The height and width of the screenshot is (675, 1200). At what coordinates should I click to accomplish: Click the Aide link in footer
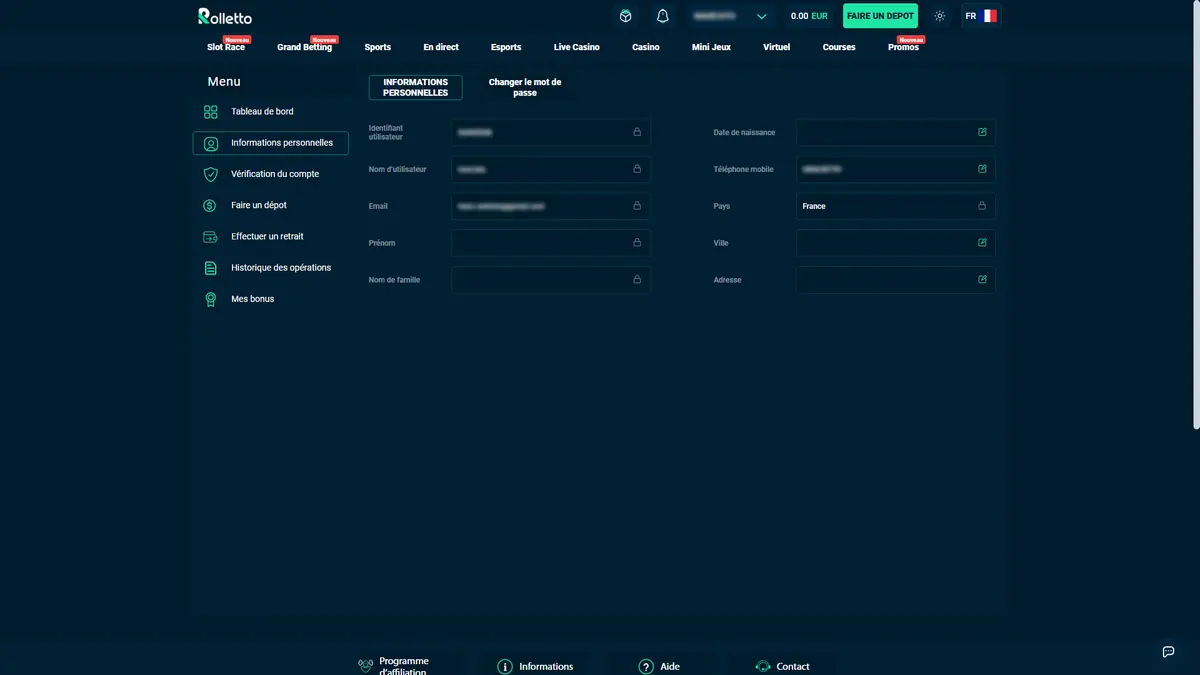pyautogui.click(x=660, y=666)
